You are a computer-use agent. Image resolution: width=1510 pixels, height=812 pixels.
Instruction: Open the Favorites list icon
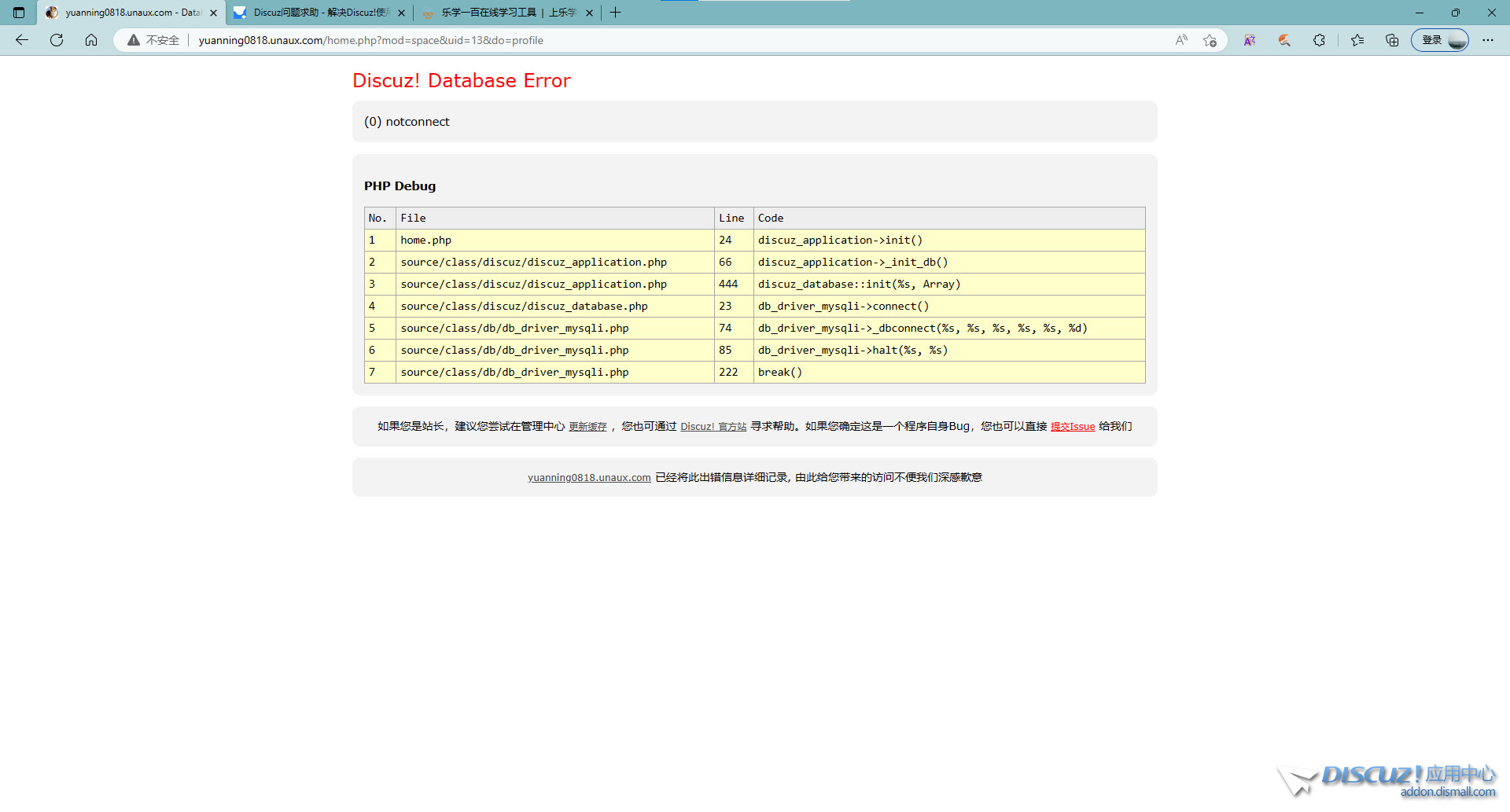[1357, 40]
